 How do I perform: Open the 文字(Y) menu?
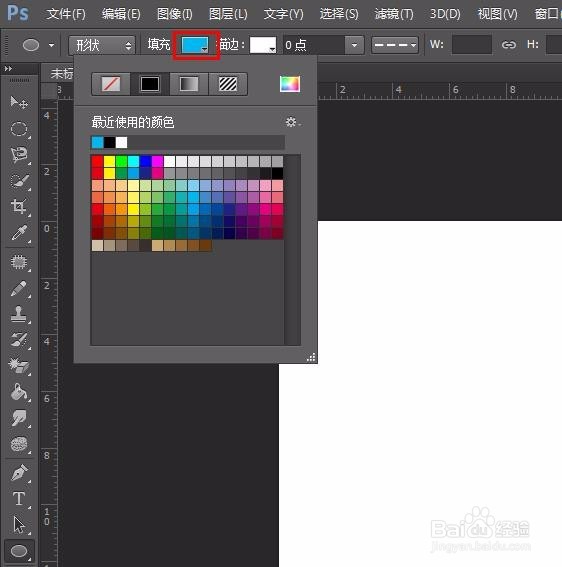(x=284, y=14)
